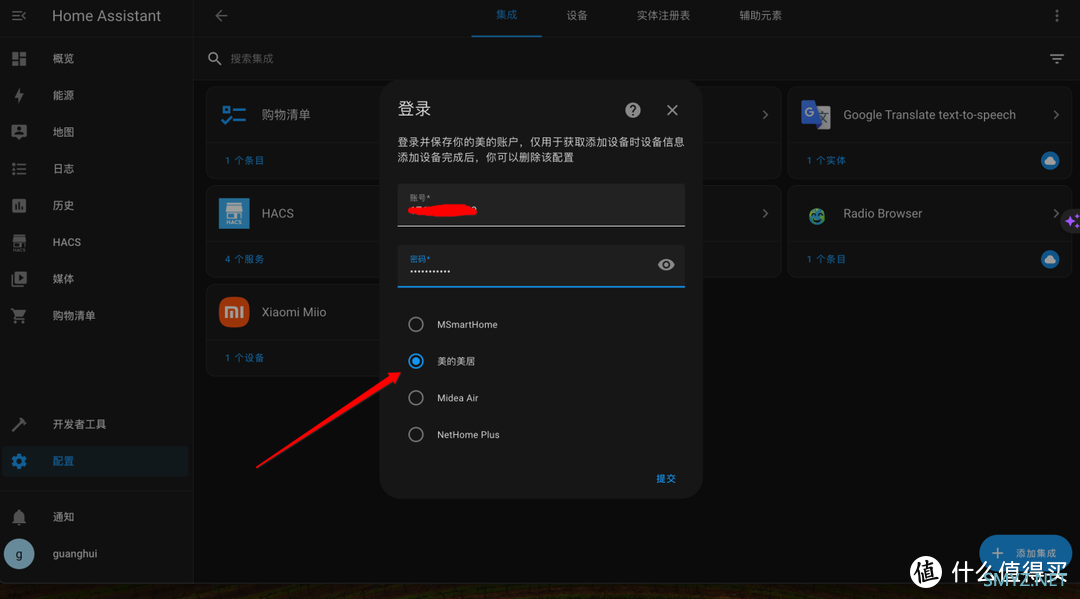Open the 历史 history chart icon

click(19, 205)
